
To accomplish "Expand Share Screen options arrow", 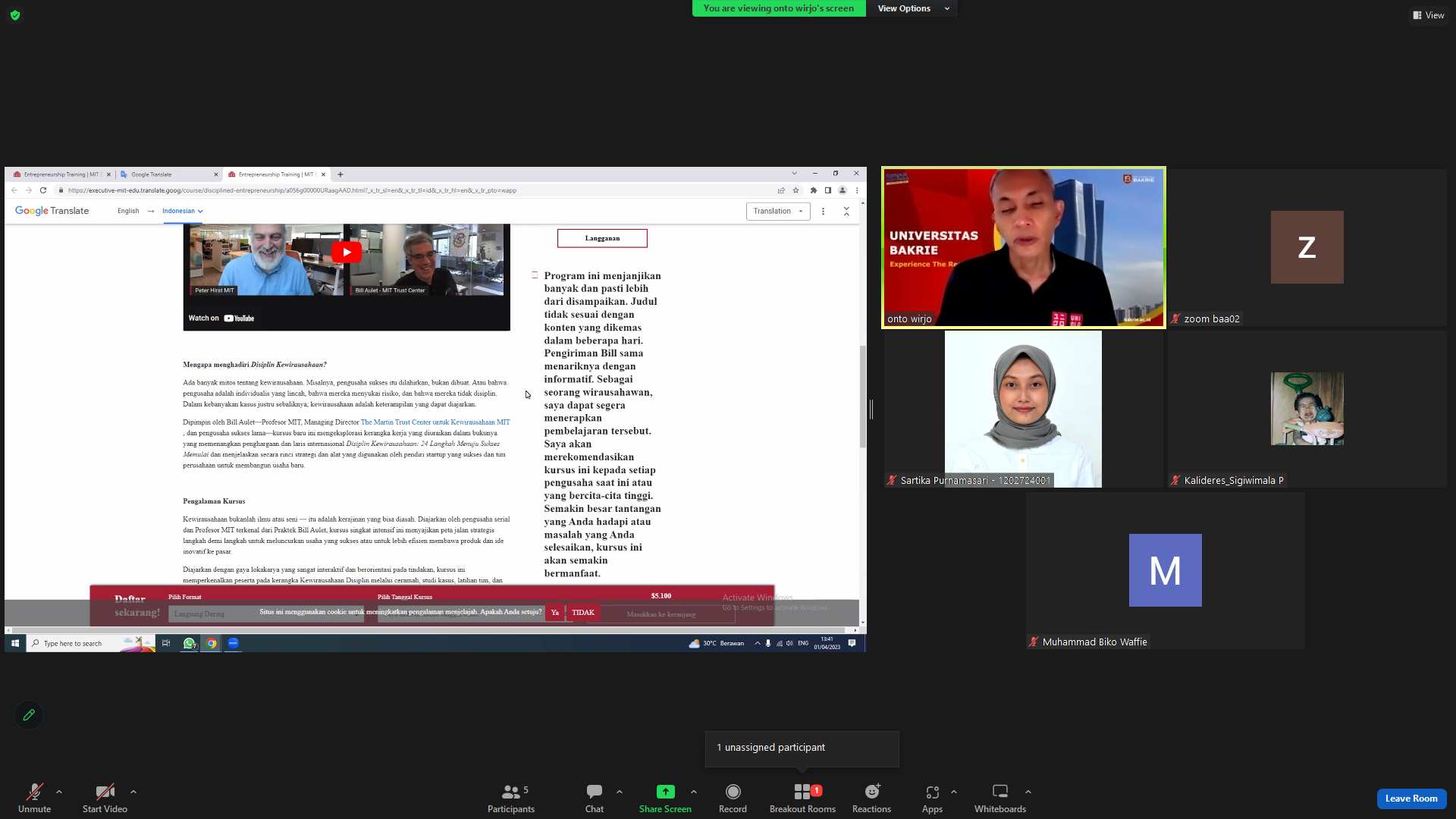I will tap(694, 792).
